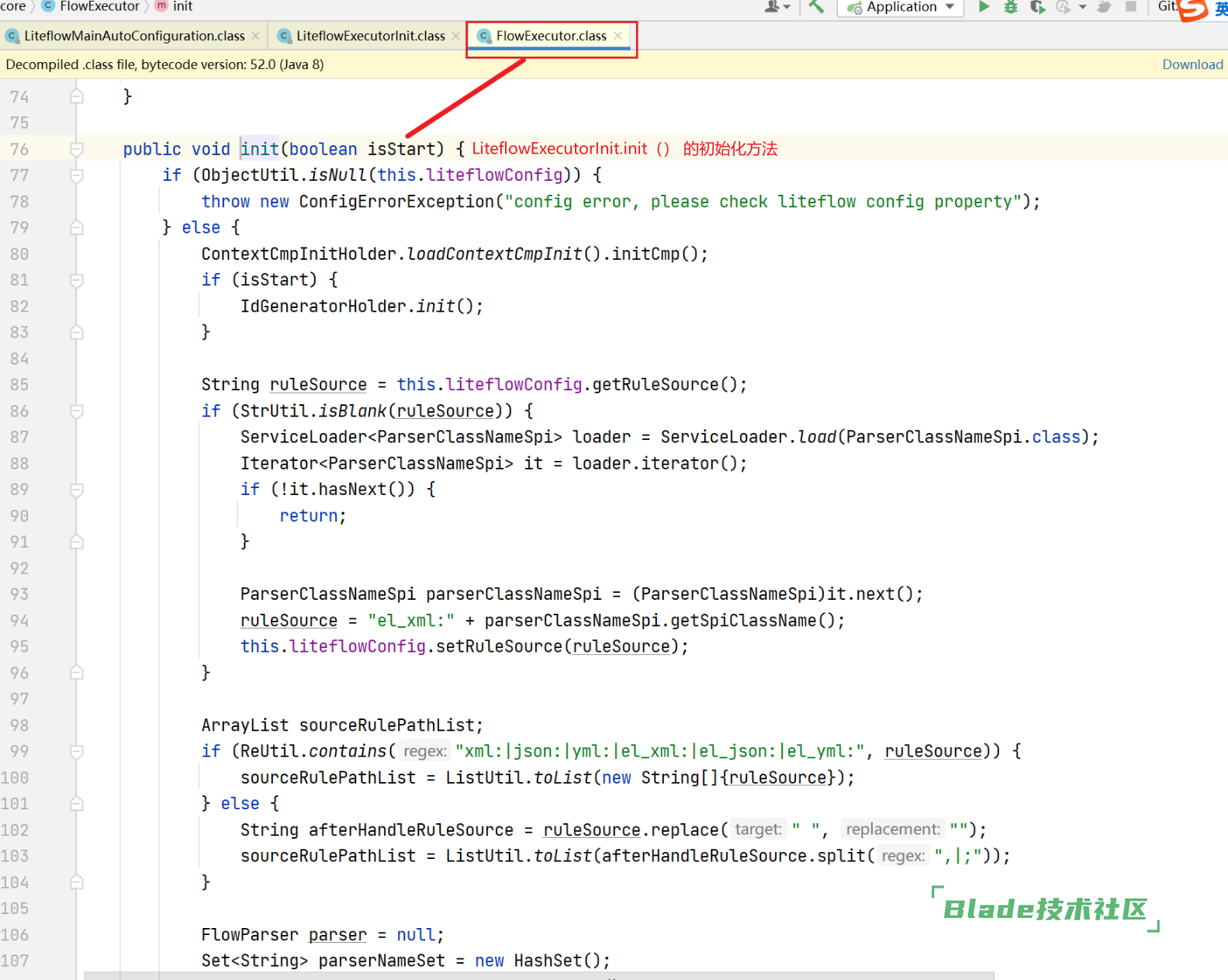Click the horizontal scrollbar at editor bottom
The image size is (1228, 980).
coord(538,975)
